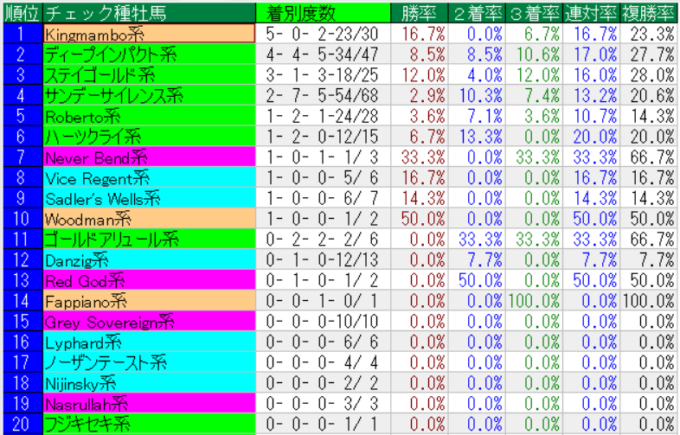Screen dimensions: 680x435
Task: Click the サンデーサイレンス系 cell
Action: click(x=148, y=95)
